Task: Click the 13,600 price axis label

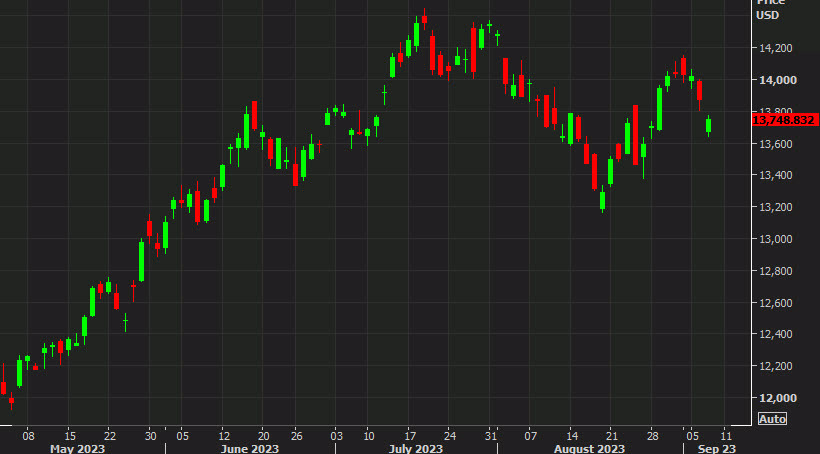Action: (776, 144)
